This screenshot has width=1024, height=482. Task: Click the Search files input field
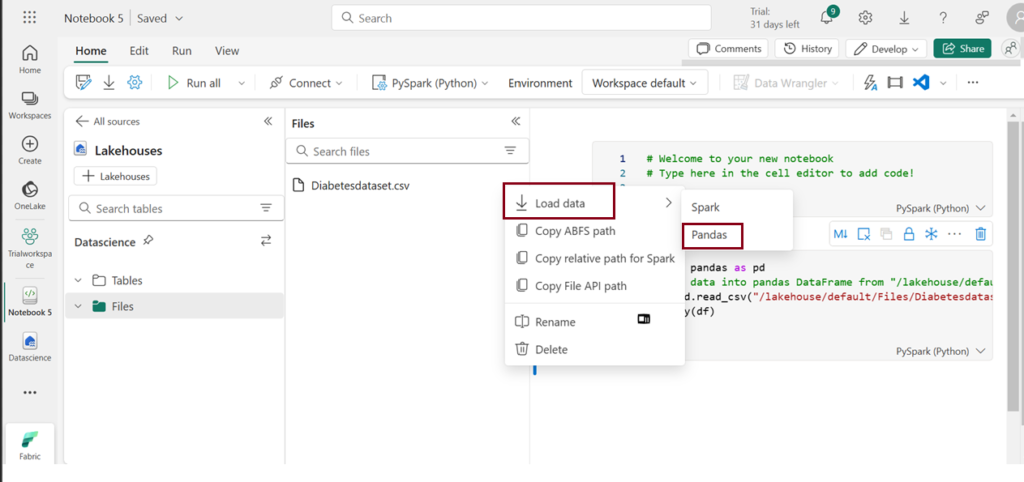coord(400,151)
